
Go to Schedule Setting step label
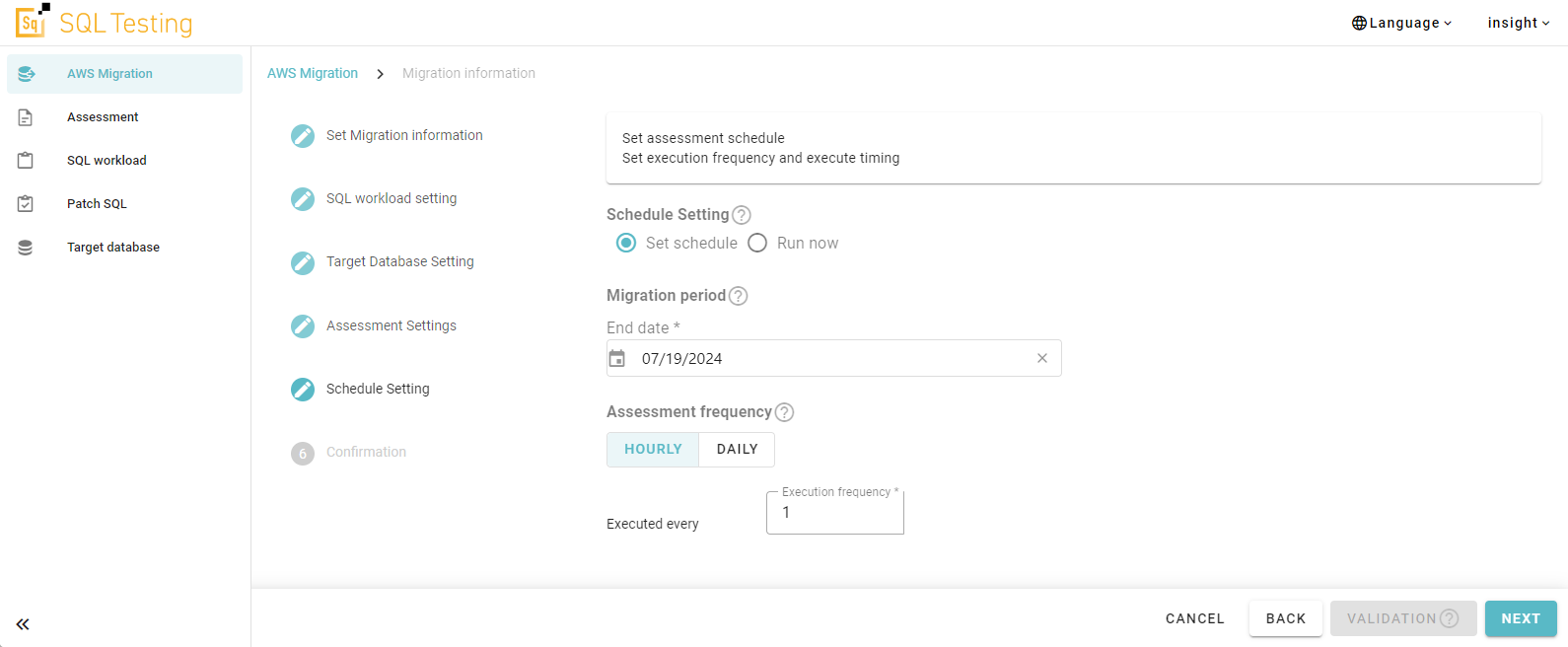click(x=378, y=390)
